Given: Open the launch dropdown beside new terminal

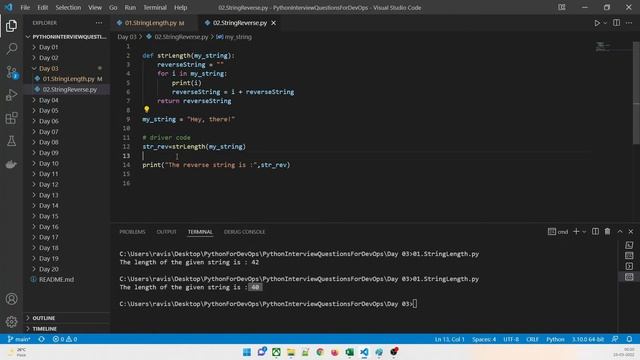Looking at the screenshot, I should (x=584, y=231).
